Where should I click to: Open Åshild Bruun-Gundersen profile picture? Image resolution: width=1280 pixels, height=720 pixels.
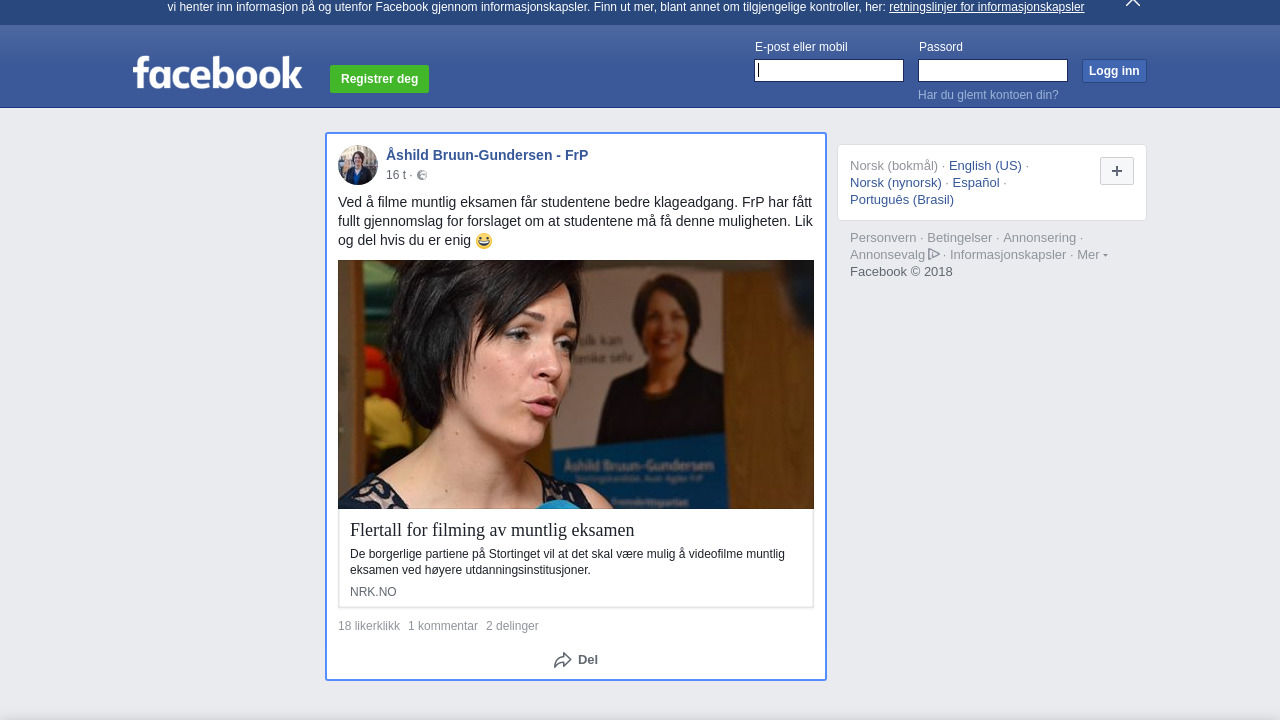click(358, 165)
